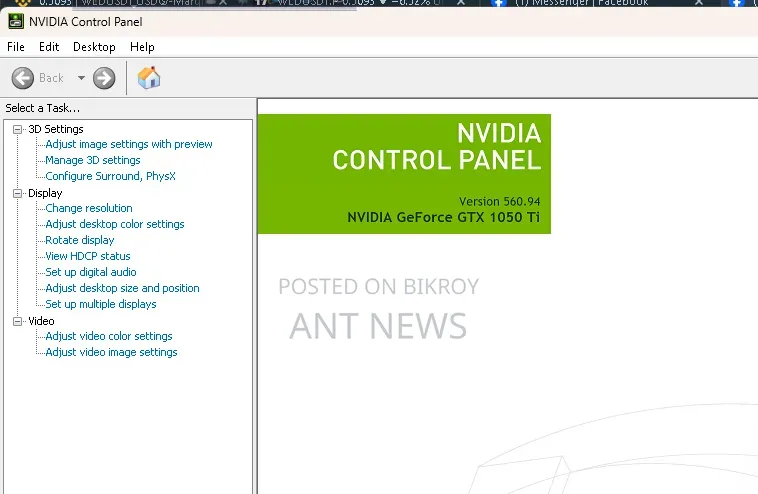Open Adjust image settings with preview
This screenshot has height=494, width=758.
click(129, 144)
